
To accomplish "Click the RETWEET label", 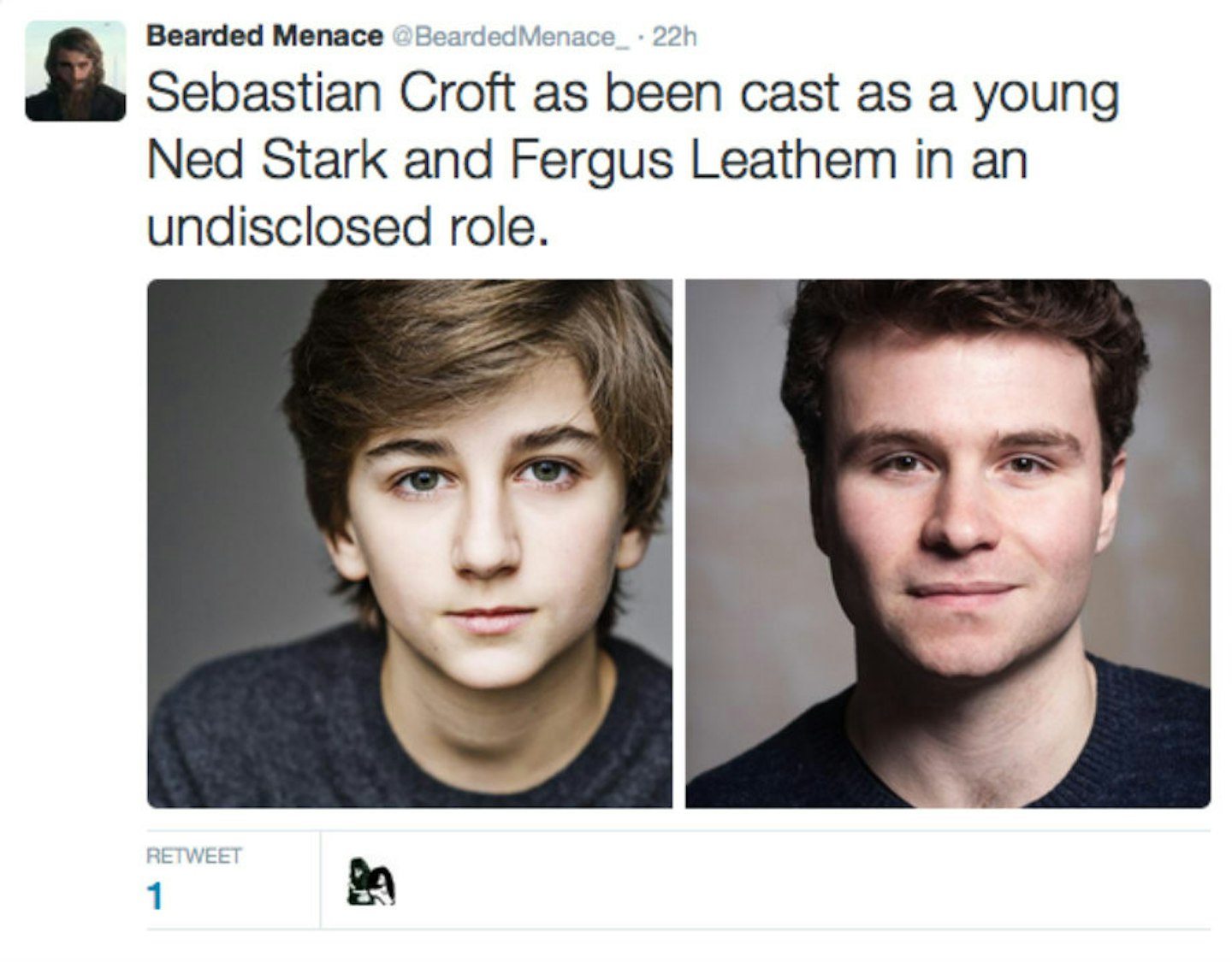I will click(194, 856).
